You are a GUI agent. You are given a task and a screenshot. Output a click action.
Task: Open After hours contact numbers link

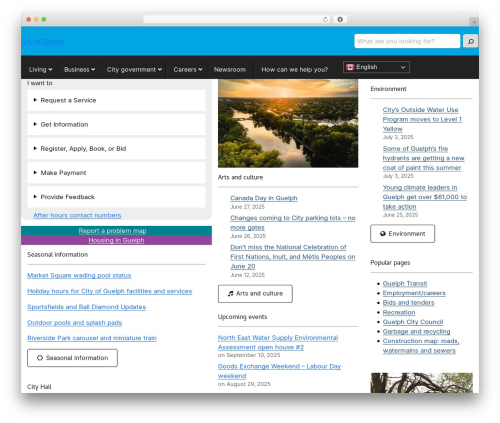77,215
